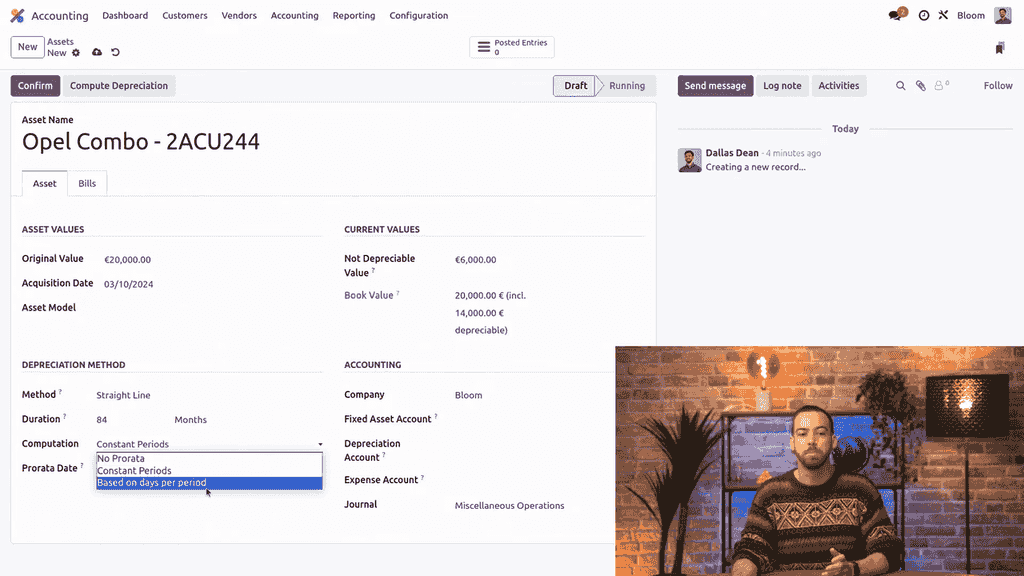Switch to the Bills tab
The image size is (1024, 576).
click(87, 184)
